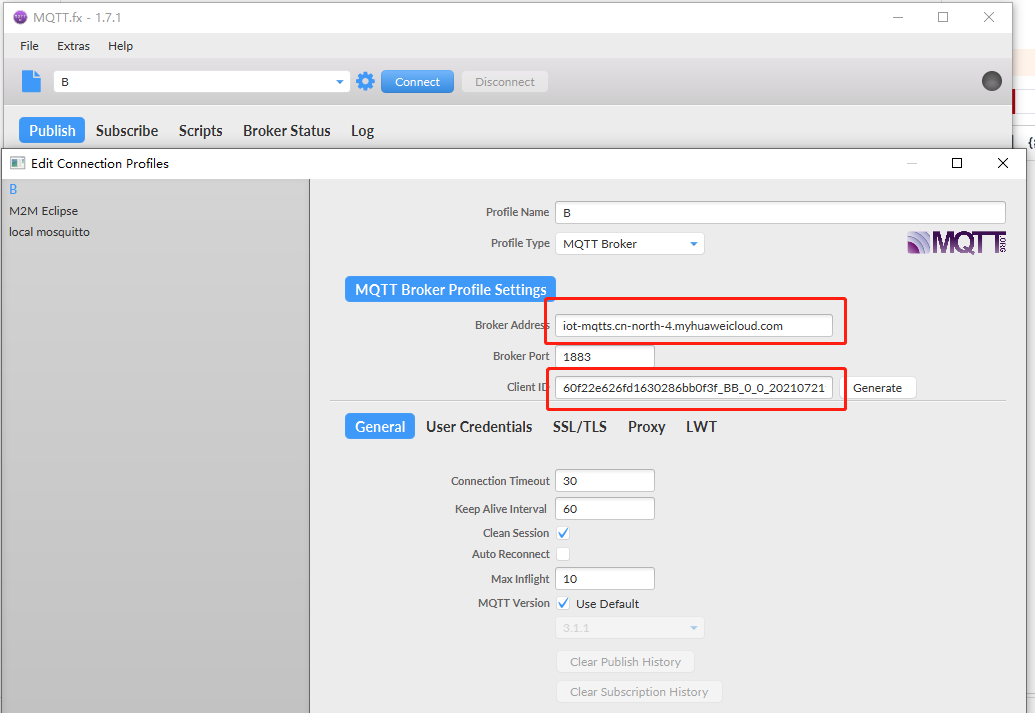Click the Keep Alive Interval field
This screenshot has height=713, width=1035.
tap(605, 508)
